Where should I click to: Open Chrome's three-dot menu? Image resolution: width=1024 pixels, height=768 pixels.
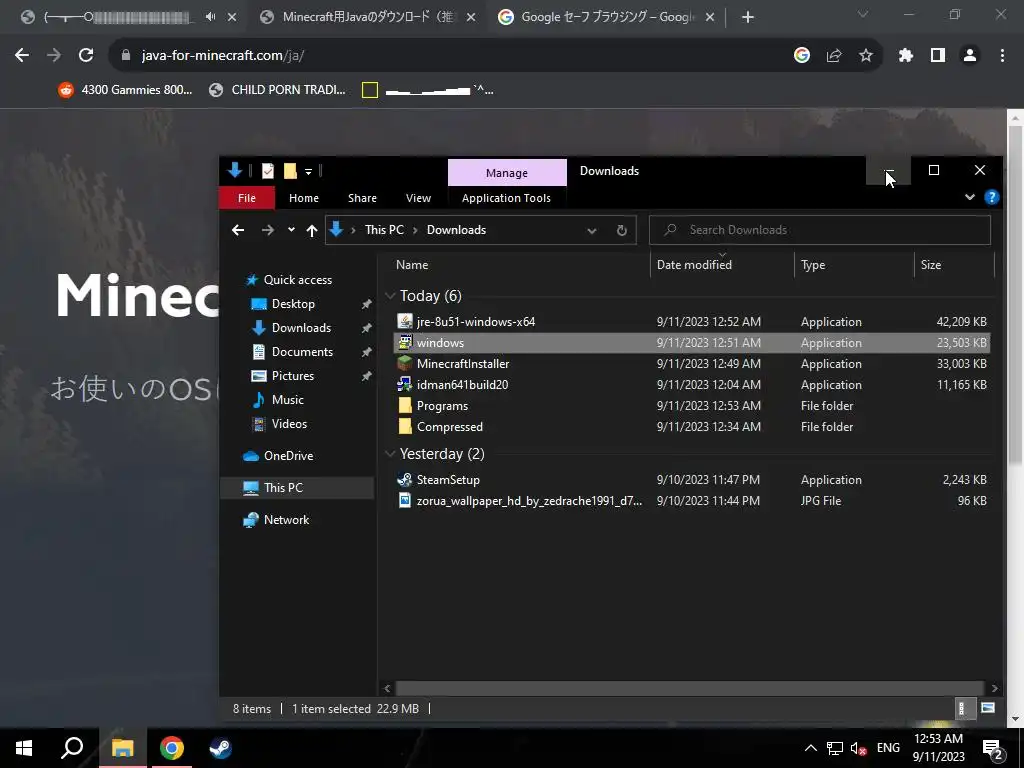click(1002, 56)
